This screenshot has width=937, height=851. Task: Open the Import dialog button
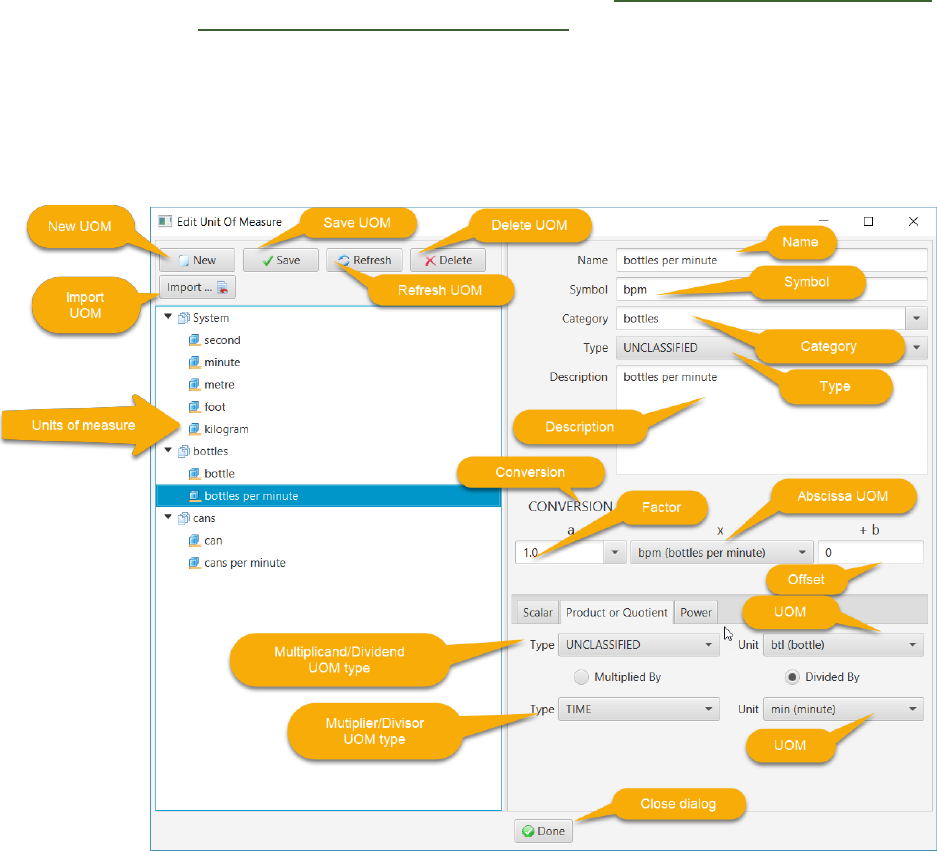[x=197, y=287]
